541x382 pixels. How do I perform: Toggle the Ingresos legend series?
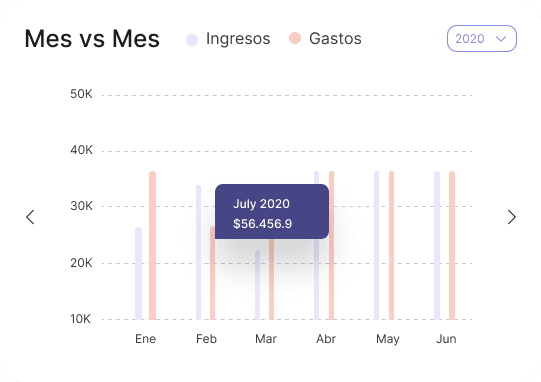(228, 39)
